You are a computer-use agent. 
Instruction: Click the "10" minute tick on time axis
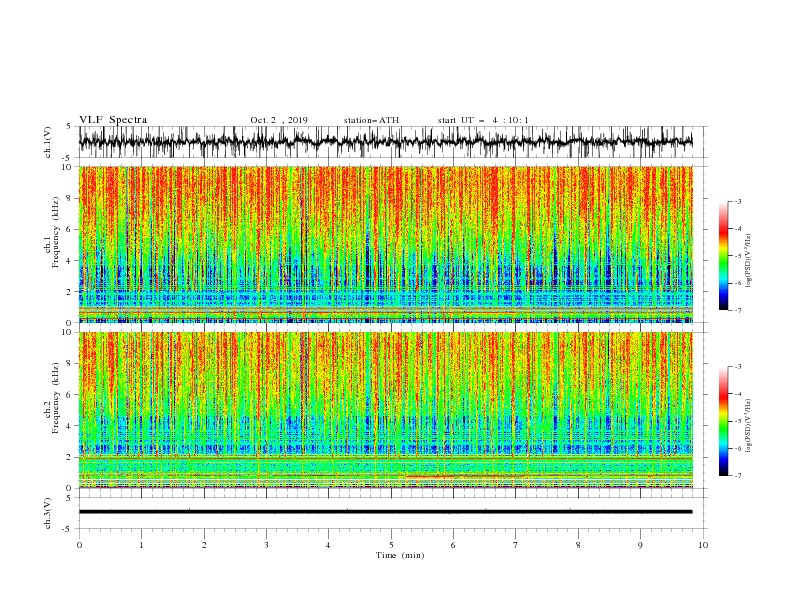click(x=703, y=545)
